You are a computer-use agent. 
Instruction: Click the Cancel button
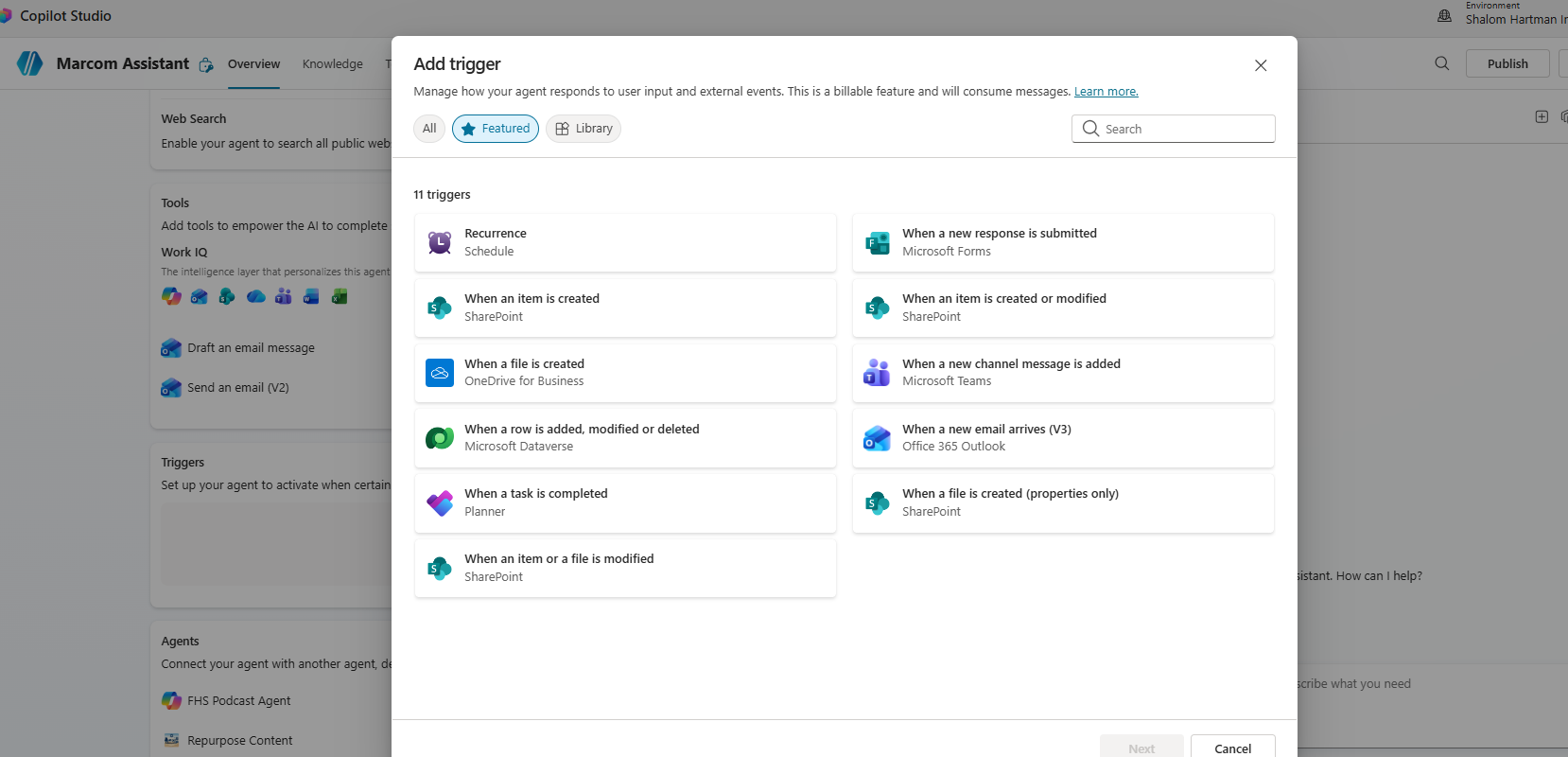1232,748
